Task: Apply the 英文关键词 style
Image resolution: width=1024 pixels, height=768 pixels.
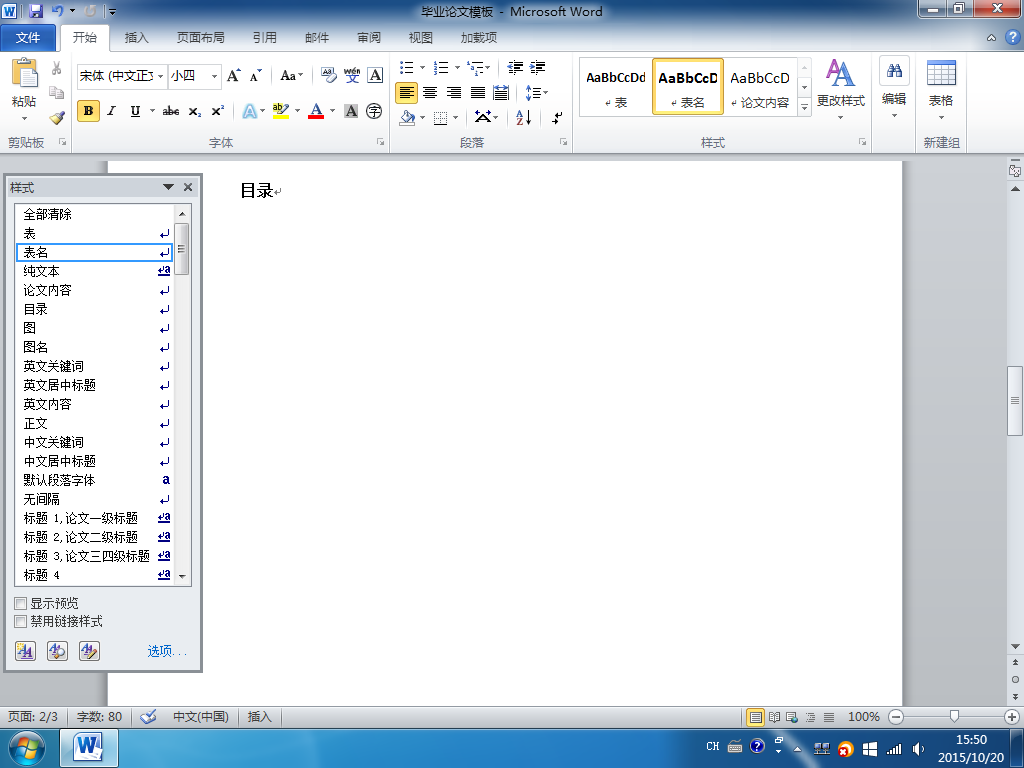Action: (x=94, y=366)
